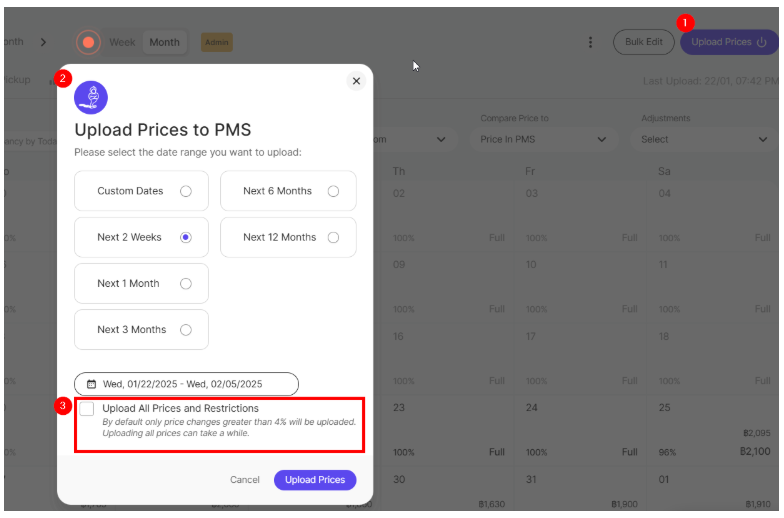Confirm with purple Upload Prices dialog button
This screenshot has width=784, height=518.
(x=315, y=480)
